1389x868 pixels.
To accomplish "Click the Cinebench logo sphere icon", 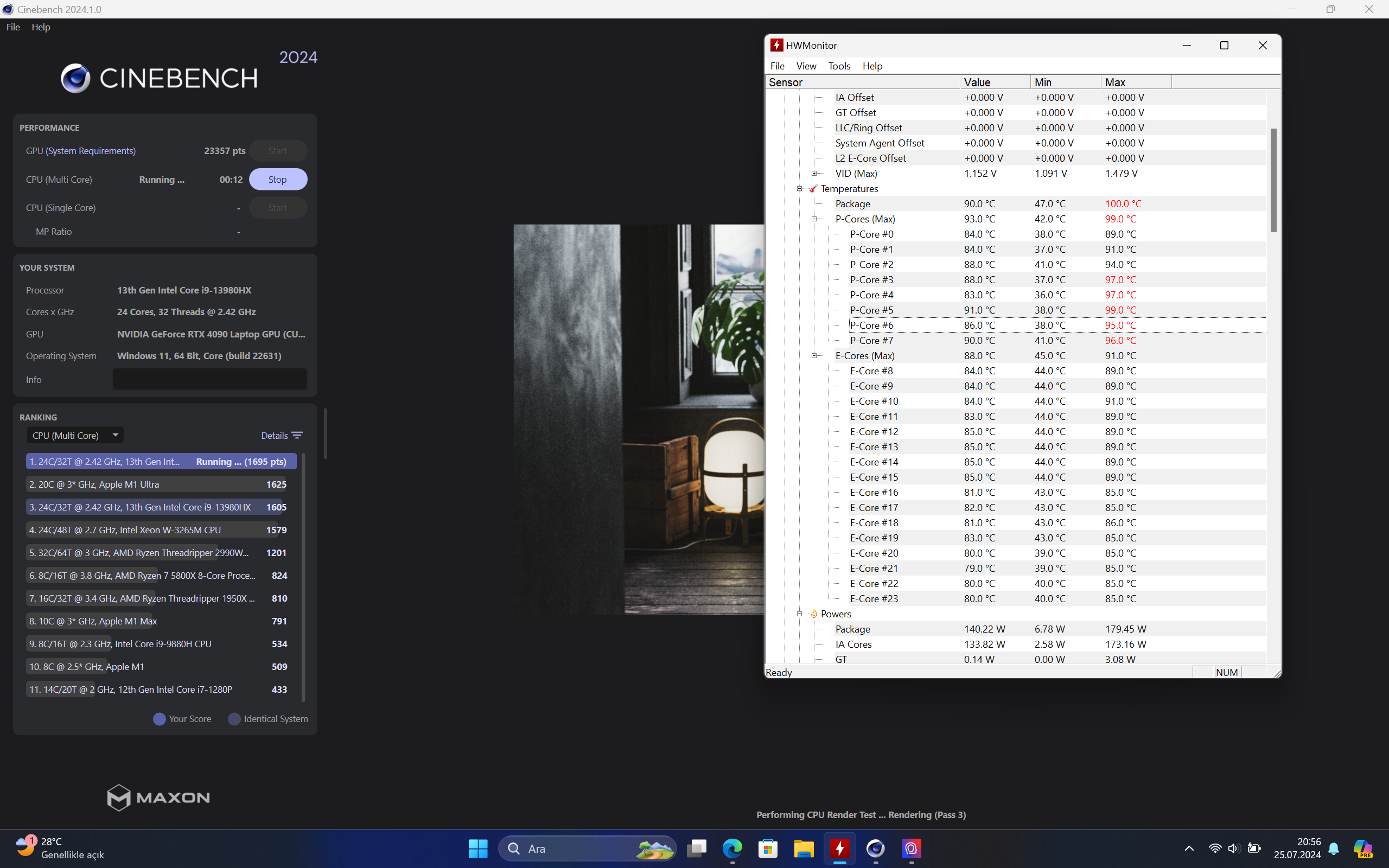I will [x=76, y=78].
